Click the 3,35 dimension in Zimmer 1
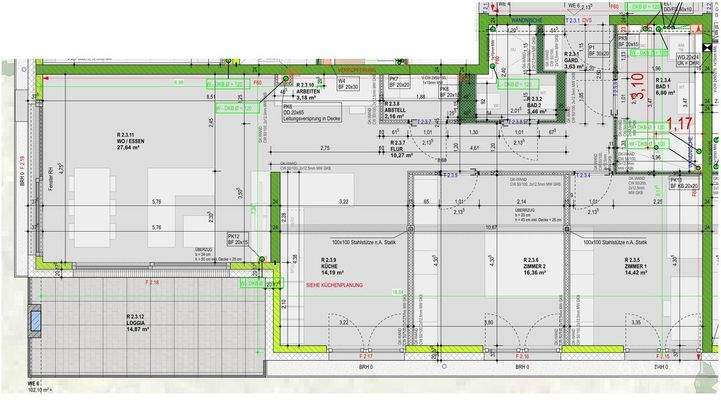The width and height of the screenshot is (721, 400). pyautogui.click(x=636, y=323)
